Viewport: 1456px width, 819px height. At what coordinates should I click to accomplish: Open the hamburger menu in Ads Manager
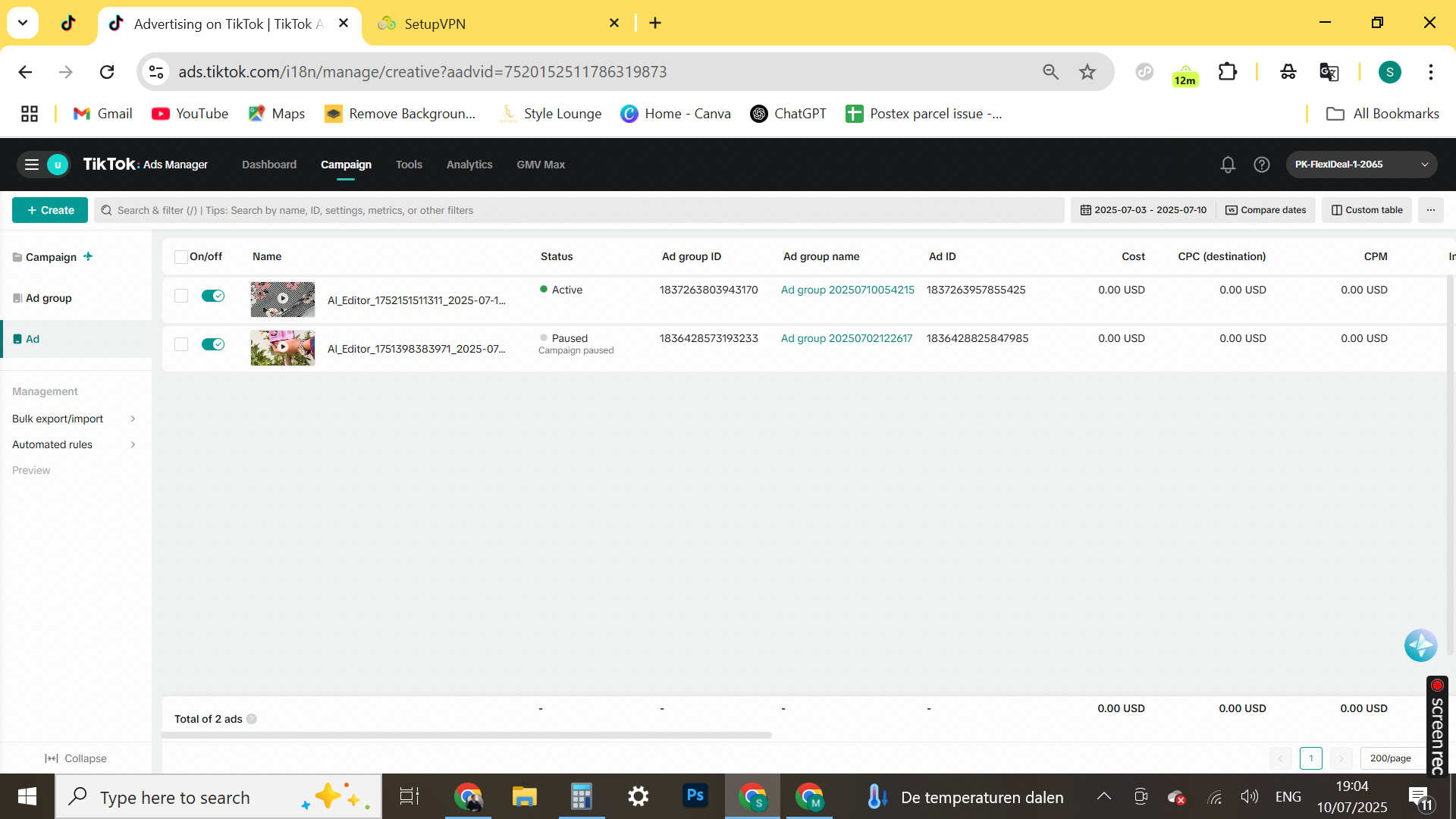tap(32, 165)
